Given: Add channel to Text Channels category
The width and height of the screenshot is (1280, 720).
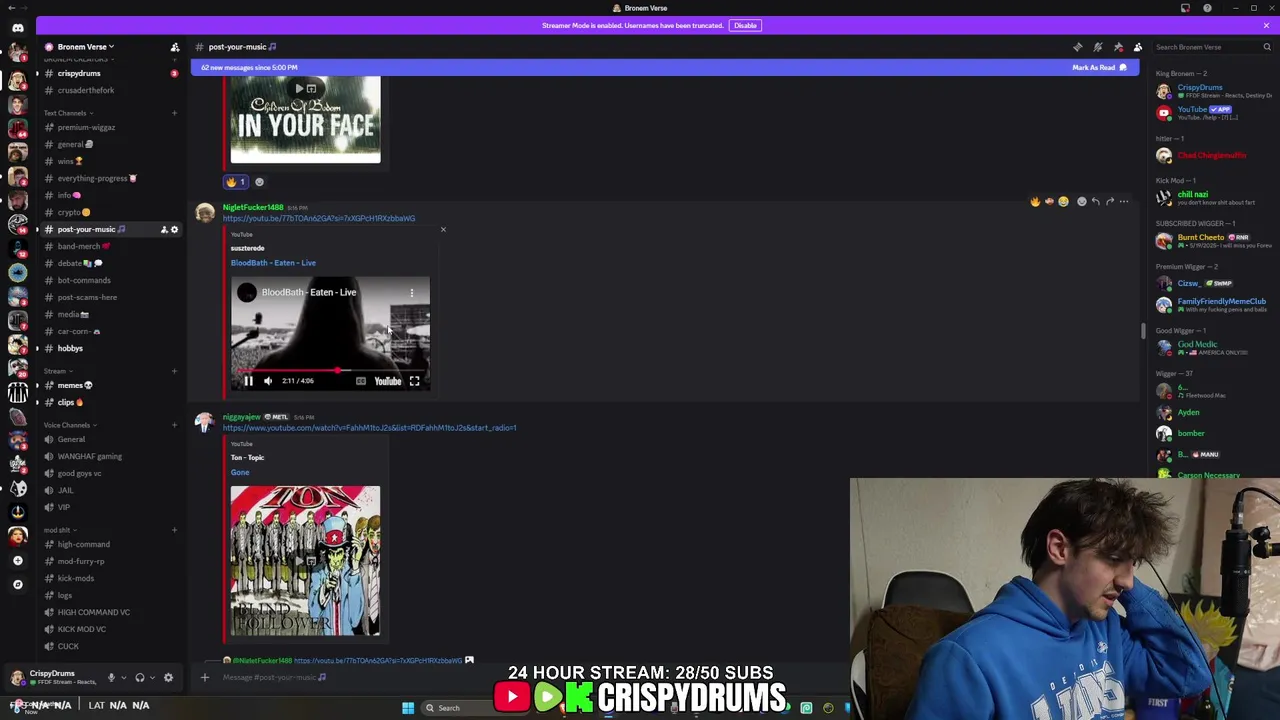Looking at the screenshot, I should click(174, 113).
